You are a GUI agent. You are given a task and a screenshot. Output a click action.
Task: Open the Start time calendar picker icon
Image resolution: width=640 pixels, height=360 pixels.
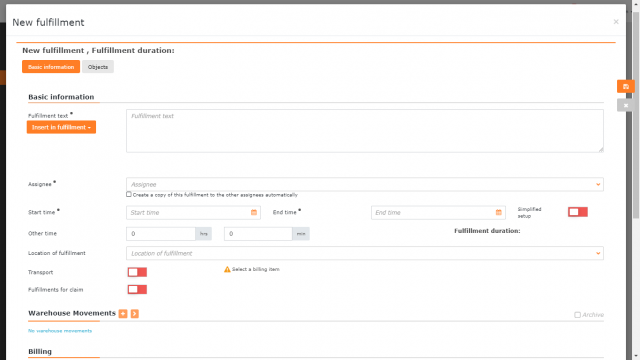(x=254, y=212)
